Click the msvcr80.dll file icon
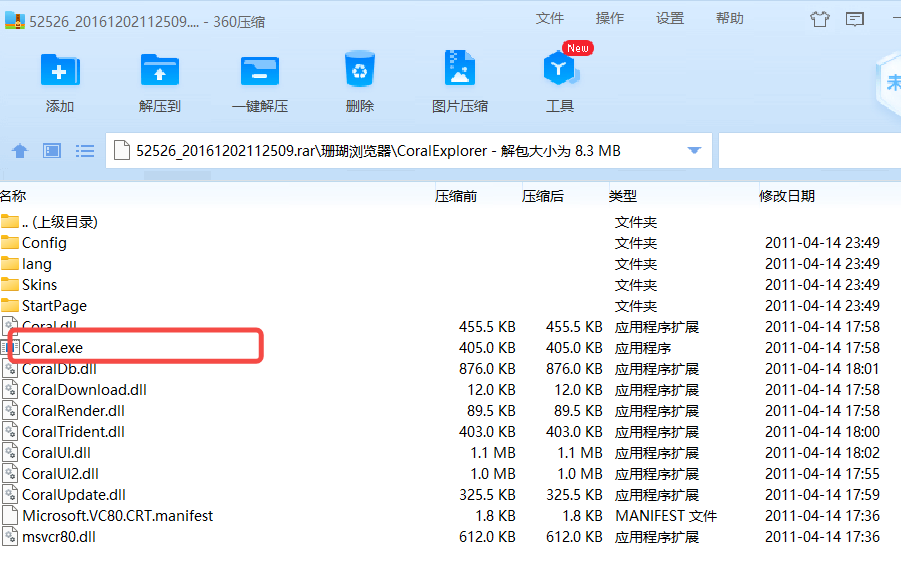Image resolution: width=901 pixels, height=563 pixels. [x=10, y=537]
